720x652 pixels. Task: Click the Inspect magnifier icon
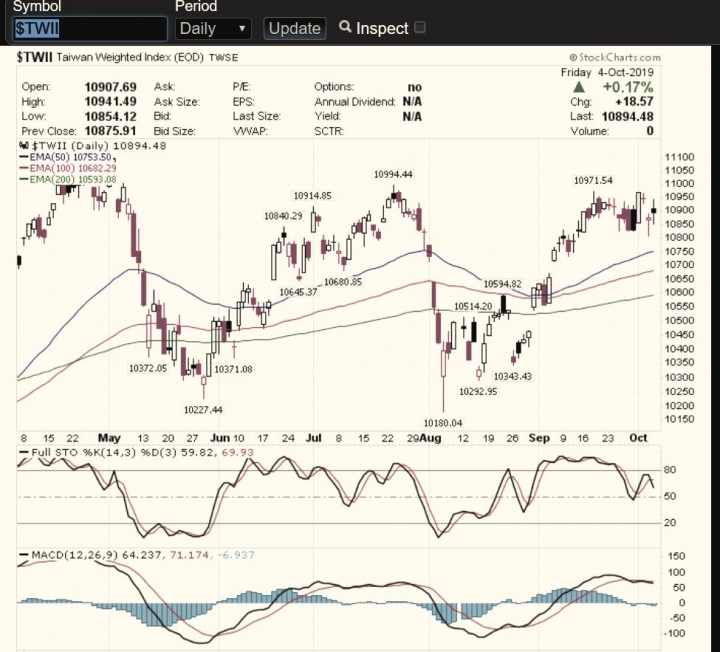(345, 27)
